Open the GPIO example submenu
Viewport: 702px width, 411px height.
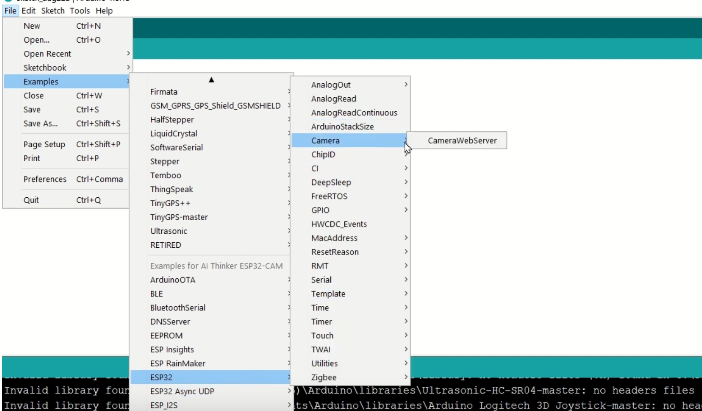click(351, 210)
